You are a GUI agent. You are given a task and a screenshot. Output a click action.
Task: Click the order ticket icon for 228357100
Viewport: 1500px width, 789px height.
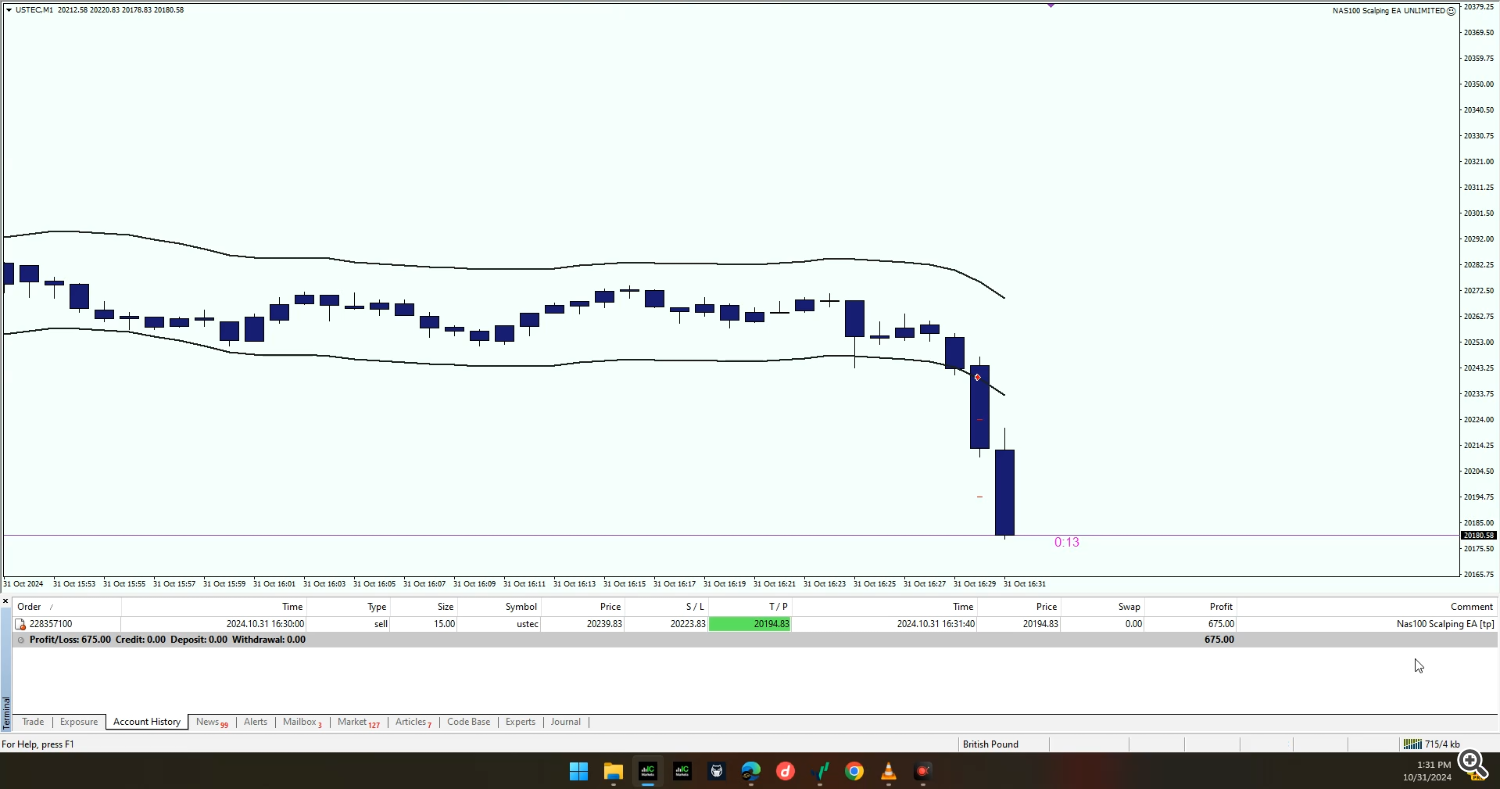click(20, 624)
